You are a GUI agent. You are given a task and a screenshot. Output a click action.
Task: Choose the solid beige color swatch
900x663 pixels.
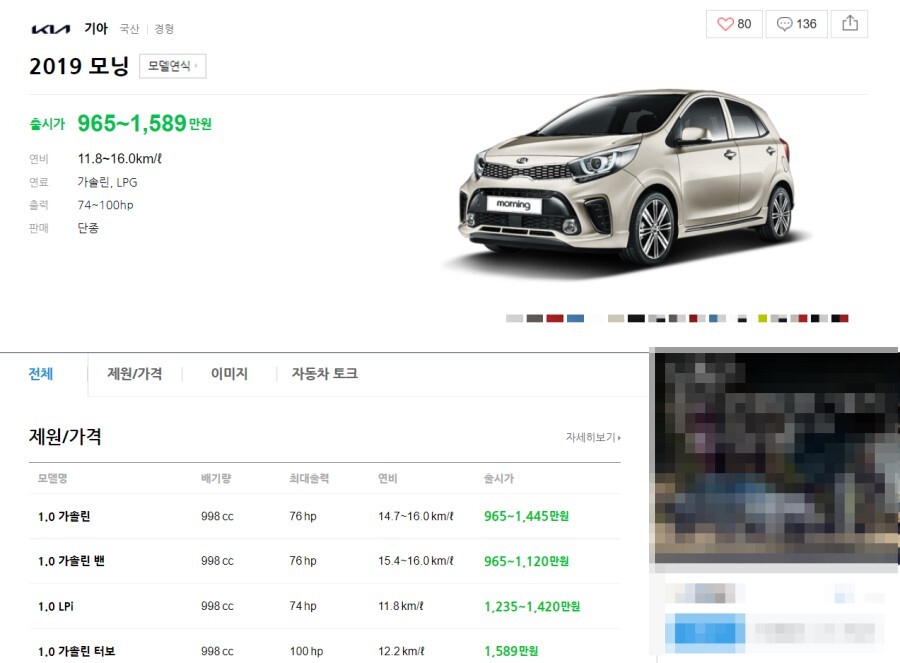(616, 319)
